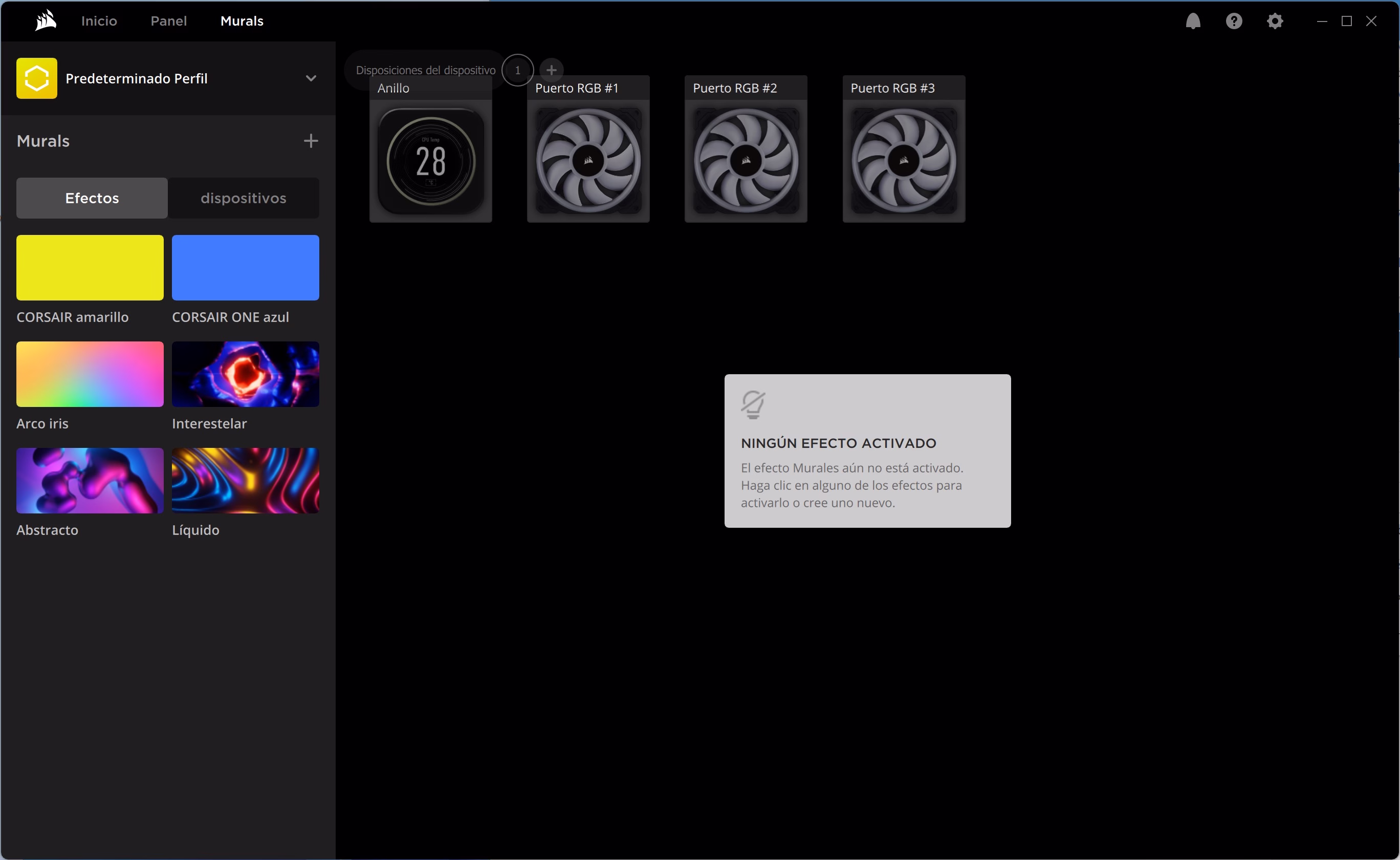Open the Panel tab
Screen dimensions: 1400x860
(x=168, y=21)
